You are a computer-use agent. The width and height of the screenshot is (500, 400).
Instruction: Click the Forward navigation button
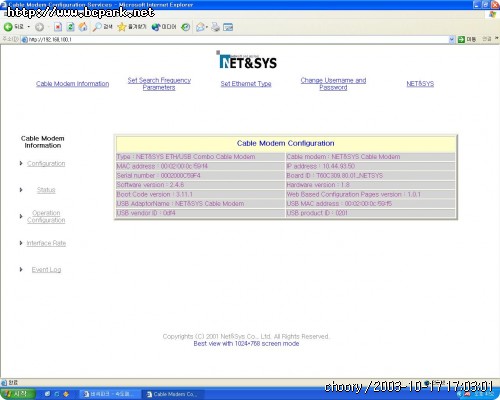(x=39, y=27)
